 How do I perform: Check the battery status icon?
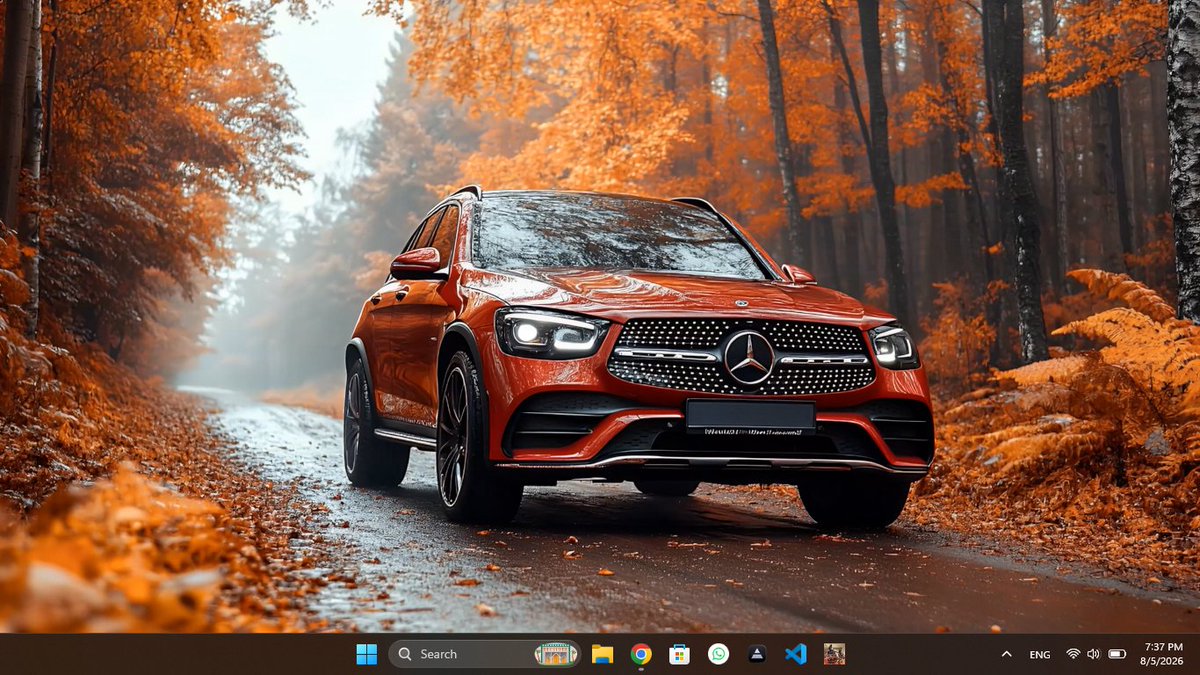[x=1117, y=654]
